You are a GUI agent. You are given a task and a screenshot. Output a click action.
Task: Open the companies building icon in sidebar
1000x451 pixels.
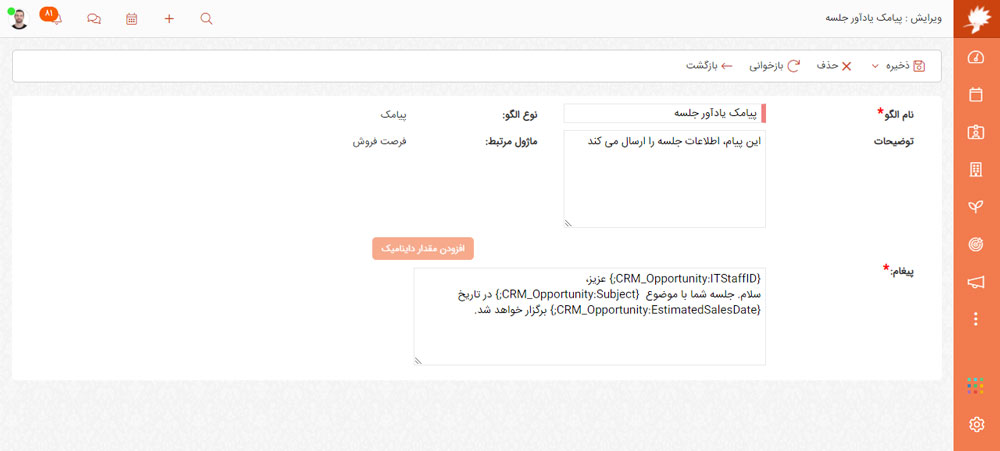pos(976,170)
